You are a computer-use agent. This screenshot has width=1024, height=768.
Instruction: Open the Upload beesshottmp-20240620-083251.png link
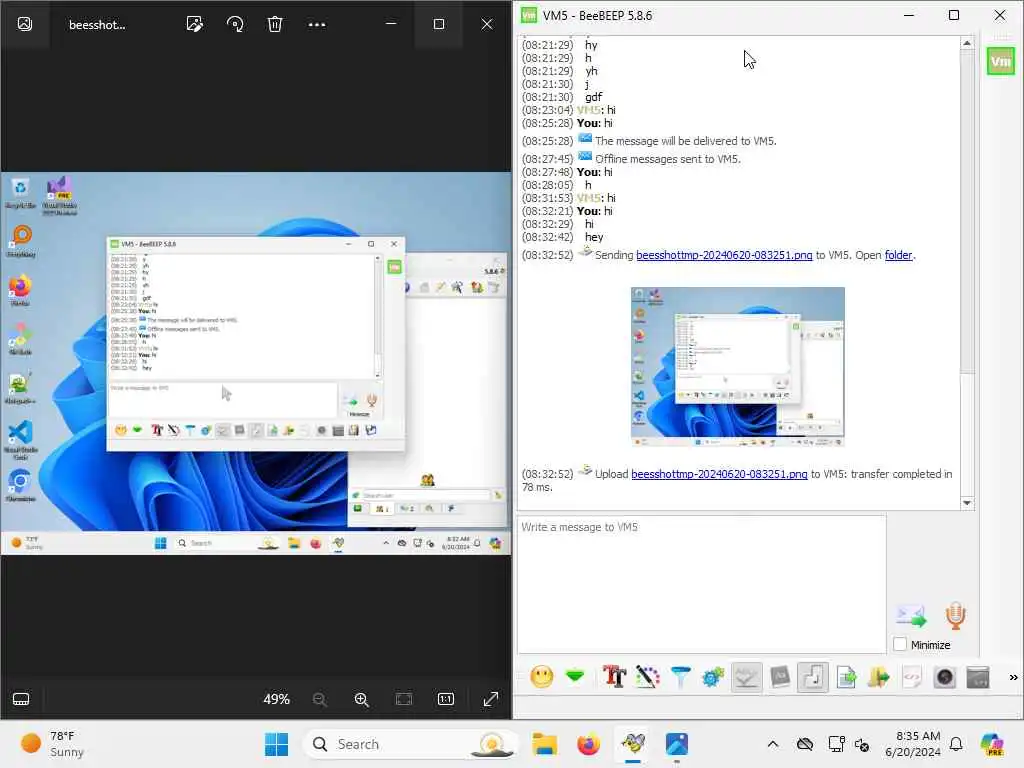[719, 474]
